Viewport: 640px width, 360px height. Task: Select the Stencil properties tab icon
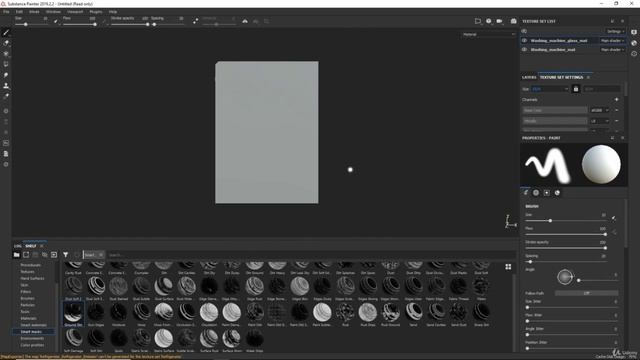click(x=547, y=193)
